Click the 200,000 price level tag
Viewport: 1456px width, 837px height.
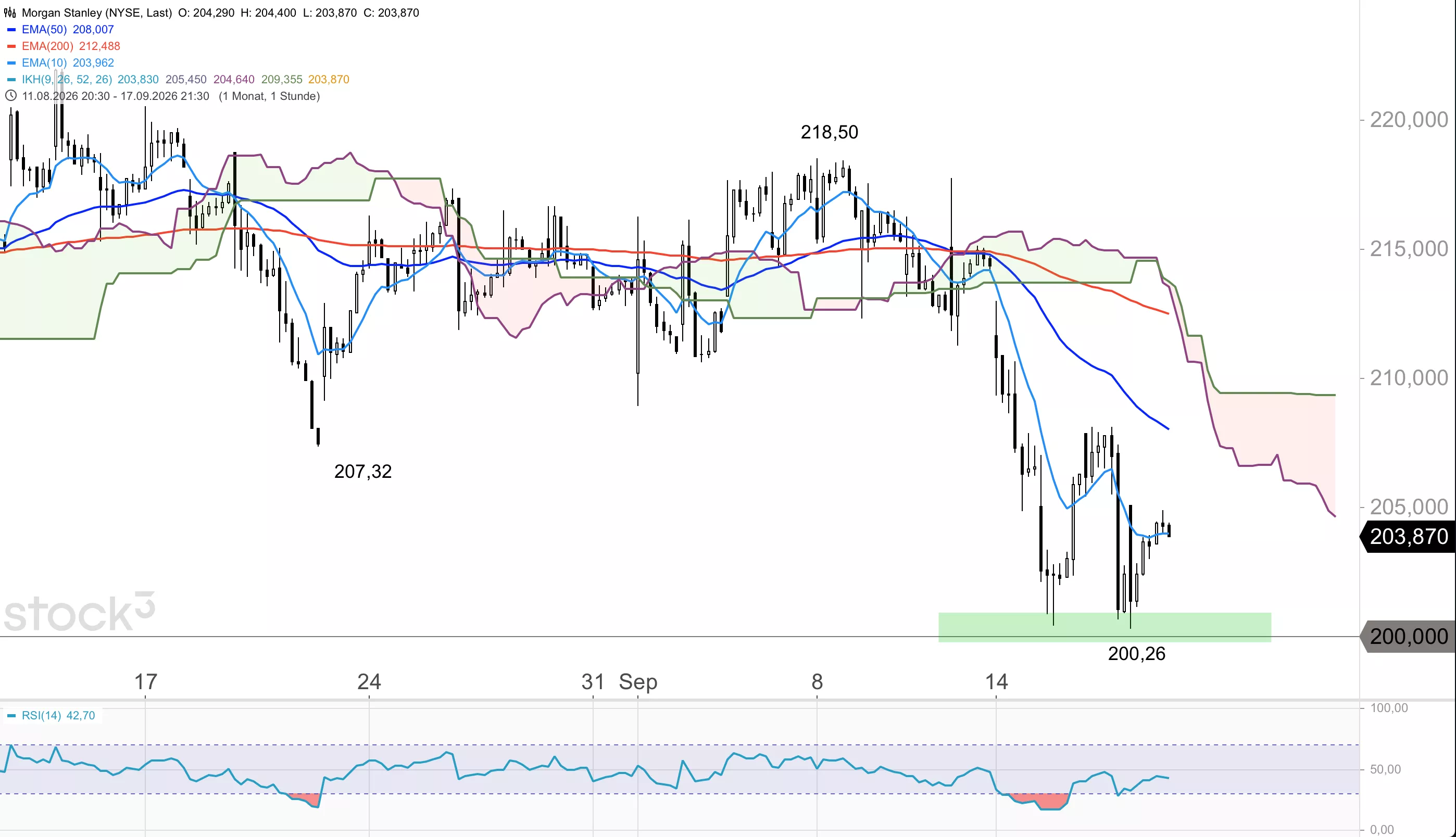pos(1408,637)
